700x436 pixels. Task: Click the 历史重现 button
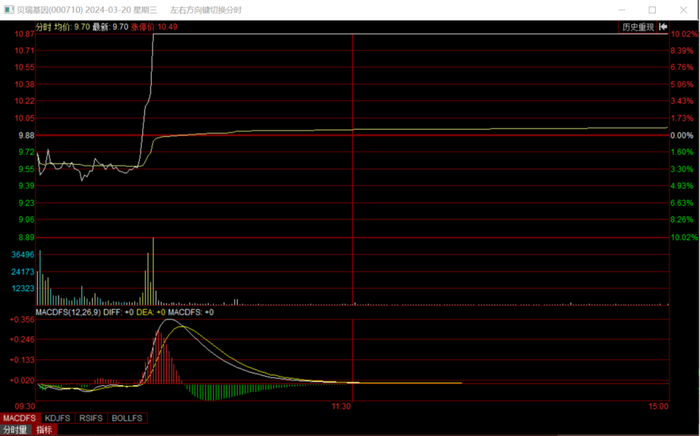point(638,27)
